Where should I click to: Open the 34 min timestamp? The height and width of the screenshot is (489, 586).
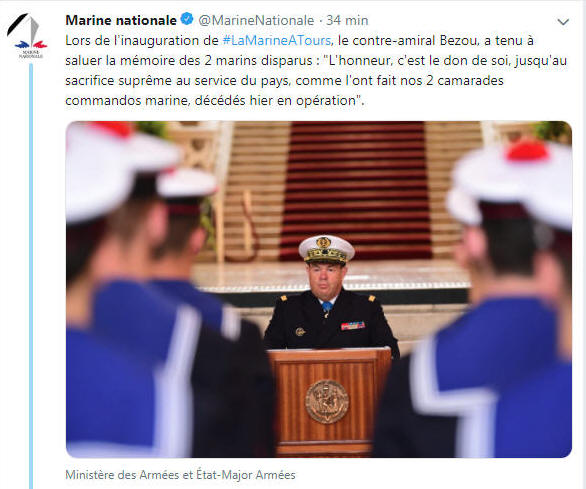click(347, 20)
